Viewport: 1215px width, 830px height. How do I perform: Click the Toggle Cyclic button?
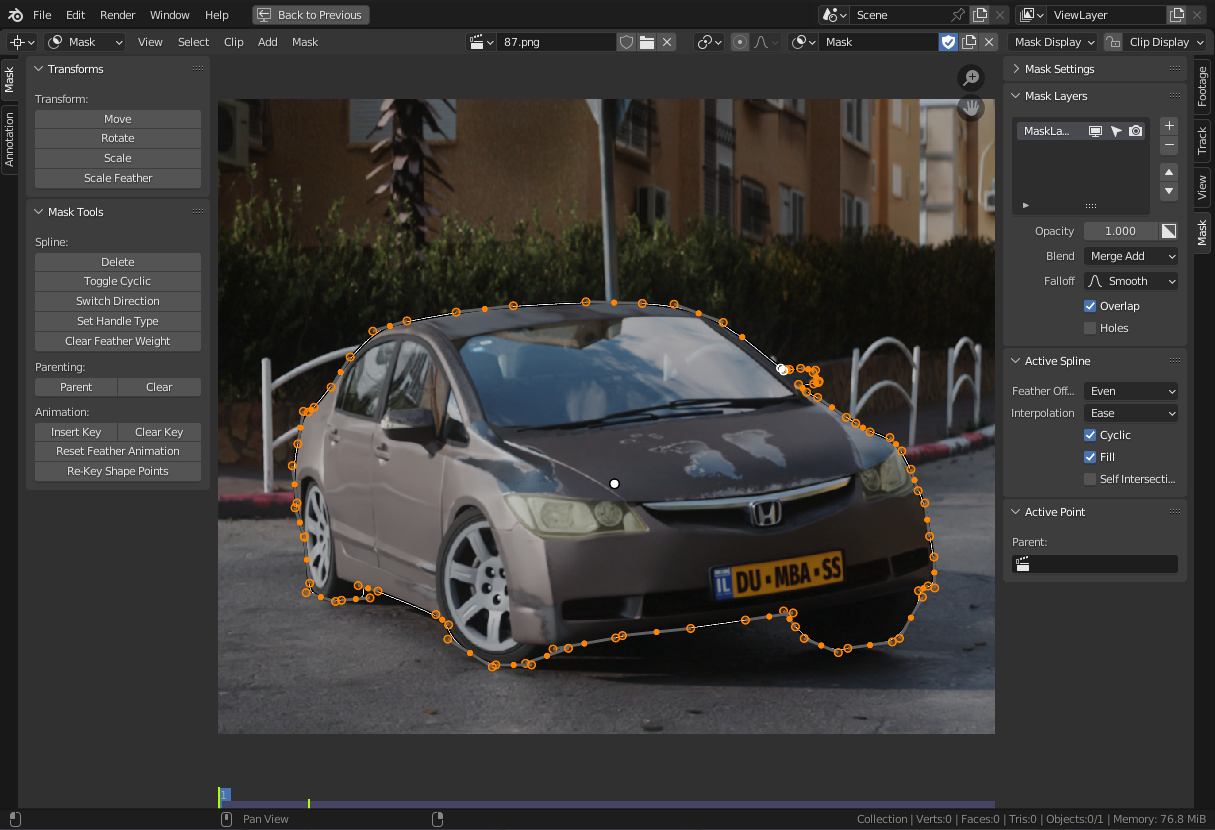pyautogui.click(x=118, y=281)
